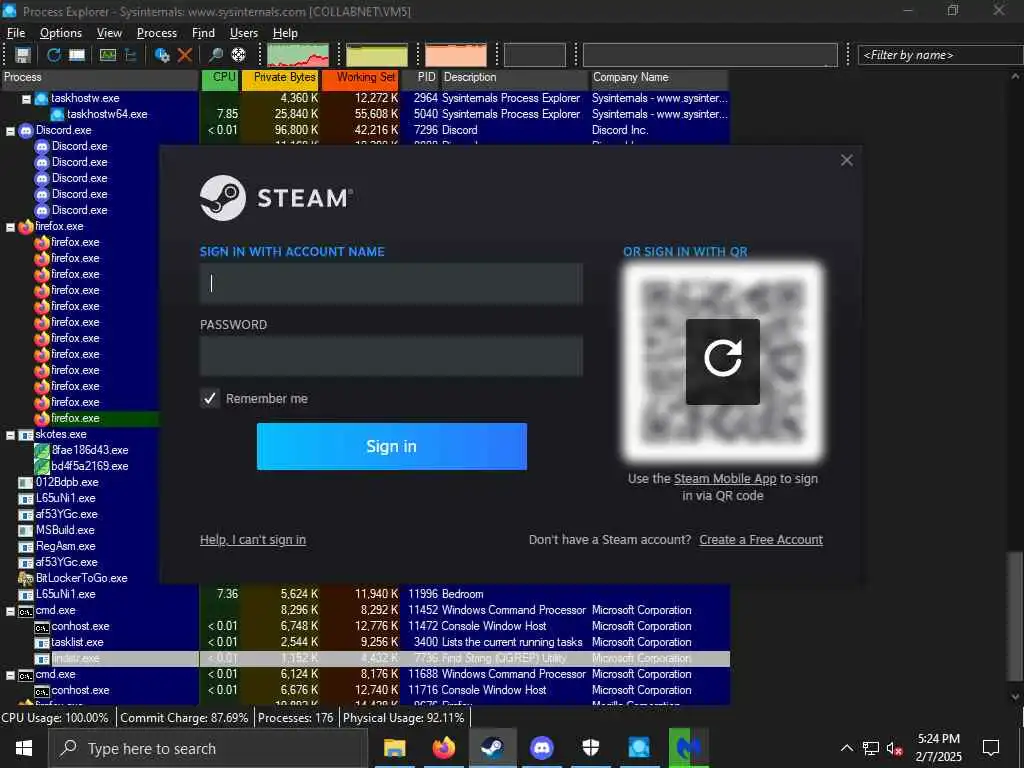
Task: Sort by the Company Name column header
Action: [x=658, y=77]
